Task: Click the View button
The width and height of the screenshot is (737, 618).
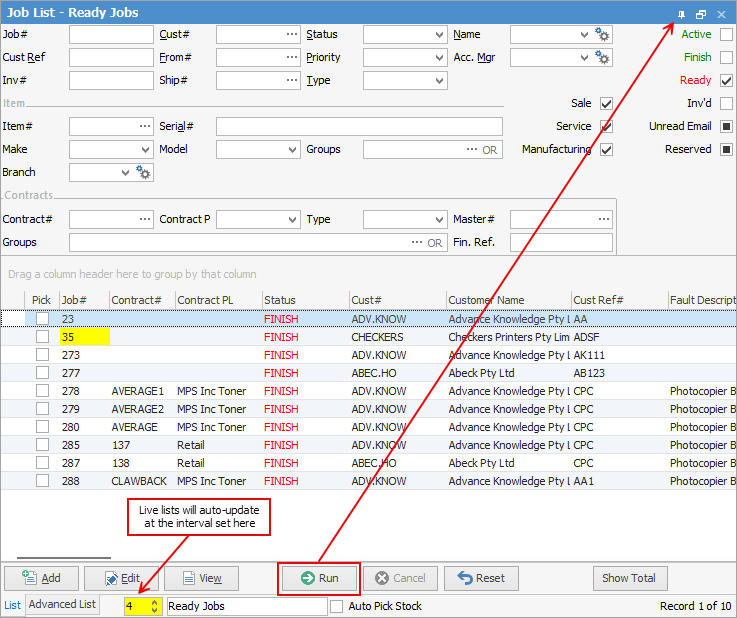Action: (x=201, y=578)
